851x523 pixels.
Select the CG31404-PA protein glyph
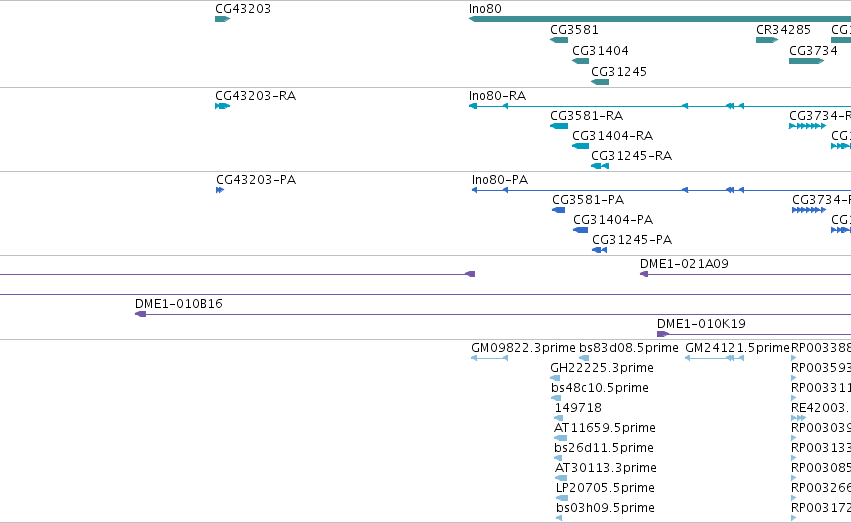click(x=581, y=230)
